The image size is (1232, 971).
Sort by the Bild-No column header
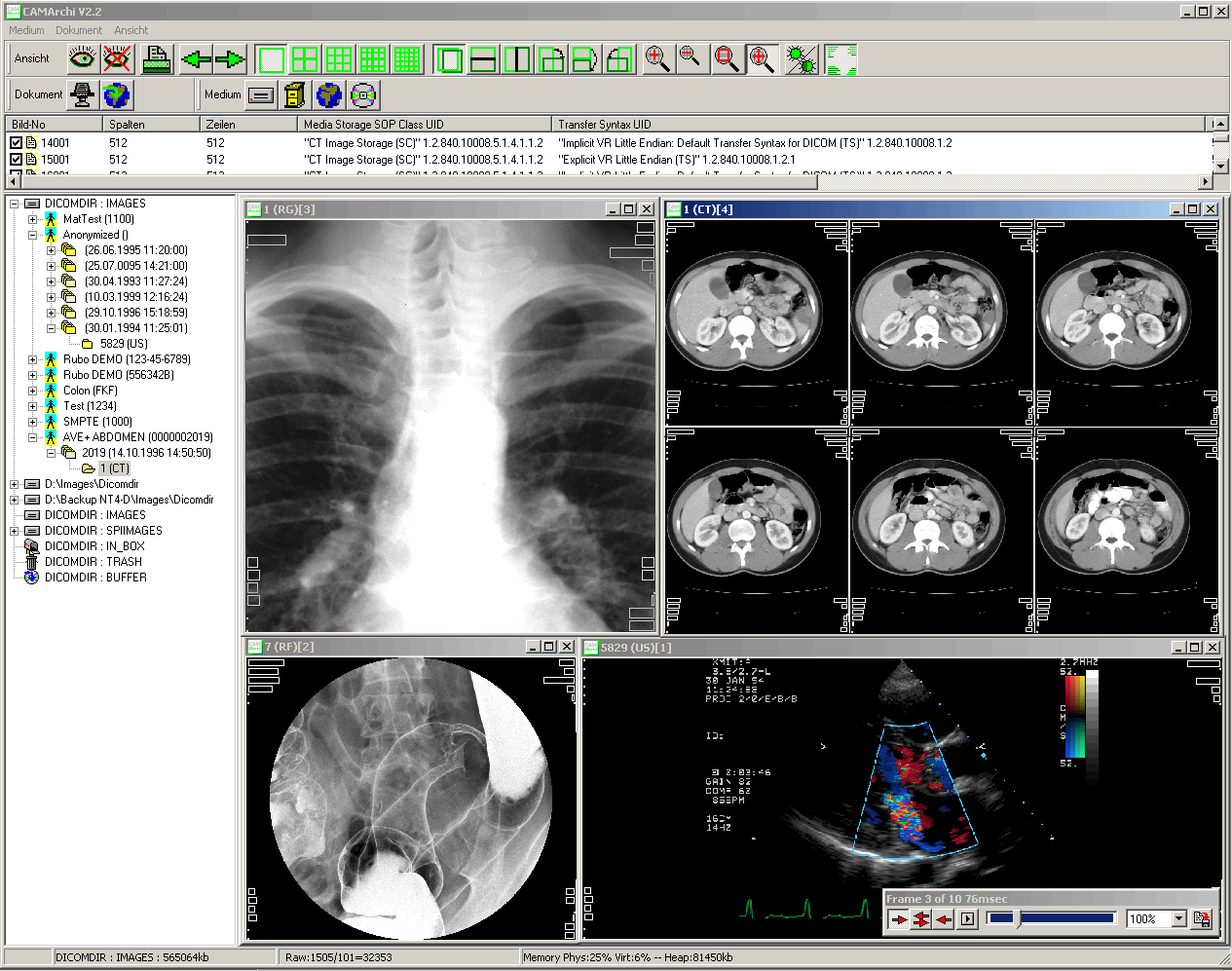click(x=54, y=125)
